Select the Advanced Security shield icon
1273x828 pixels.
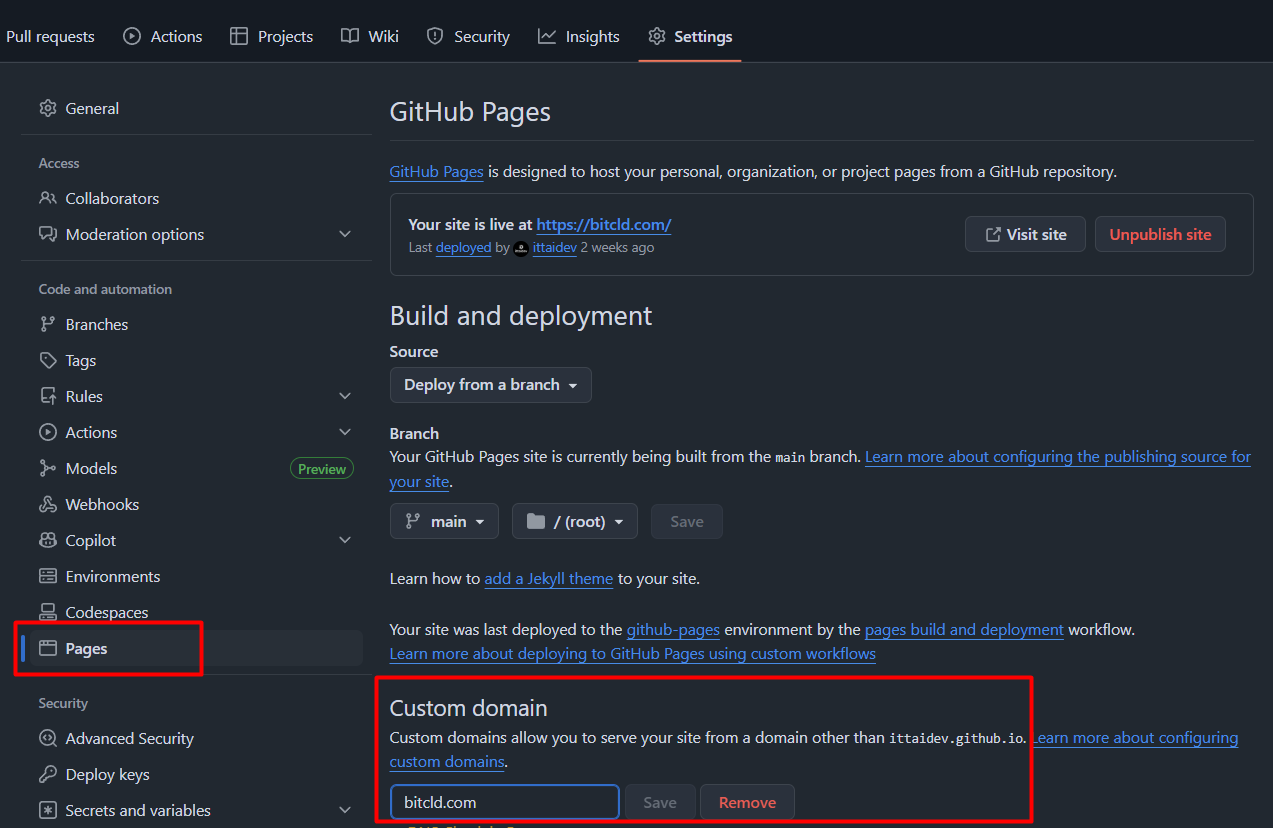click(x=48, y=738)
